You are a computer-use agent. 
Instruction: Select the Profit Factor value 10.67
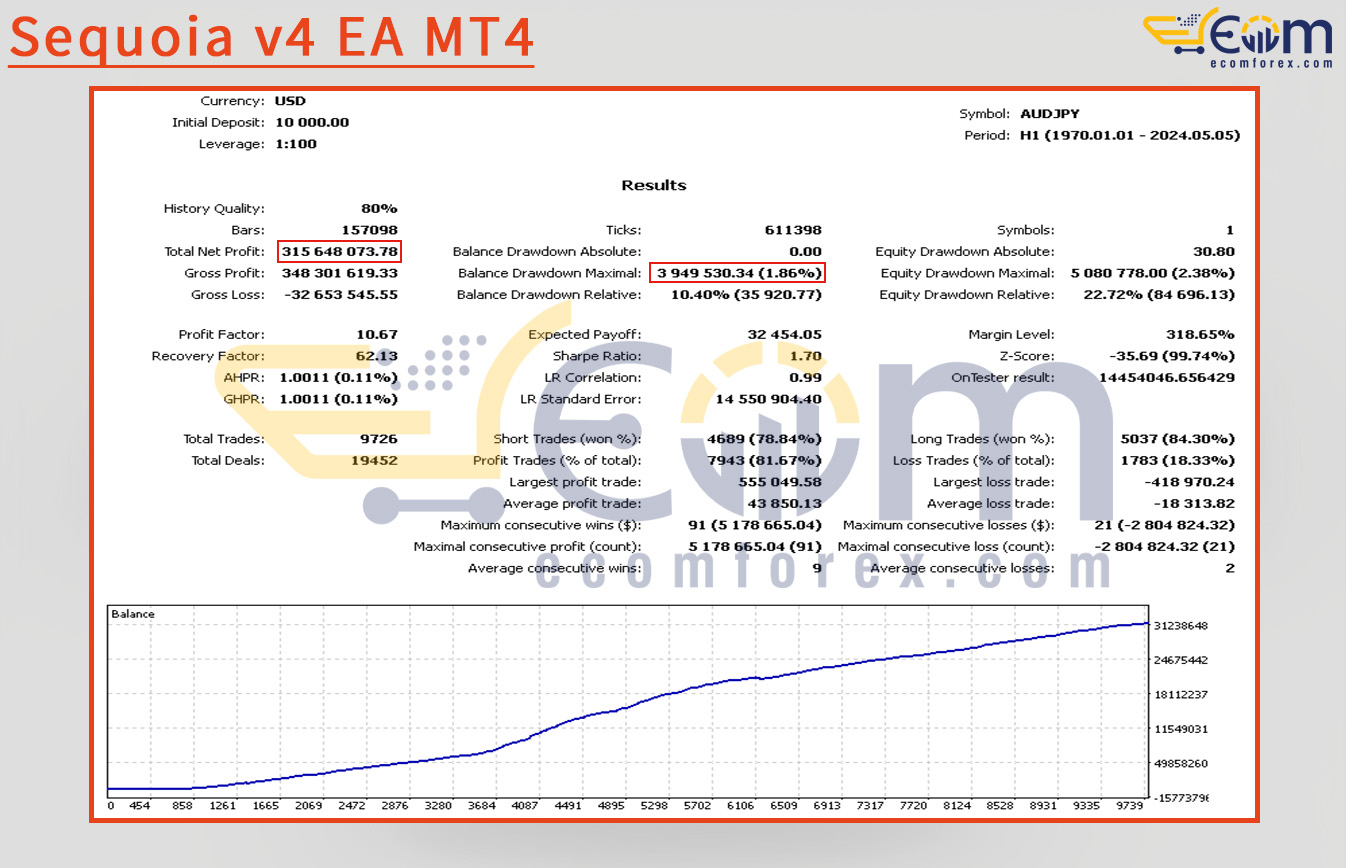coord(379,335)
